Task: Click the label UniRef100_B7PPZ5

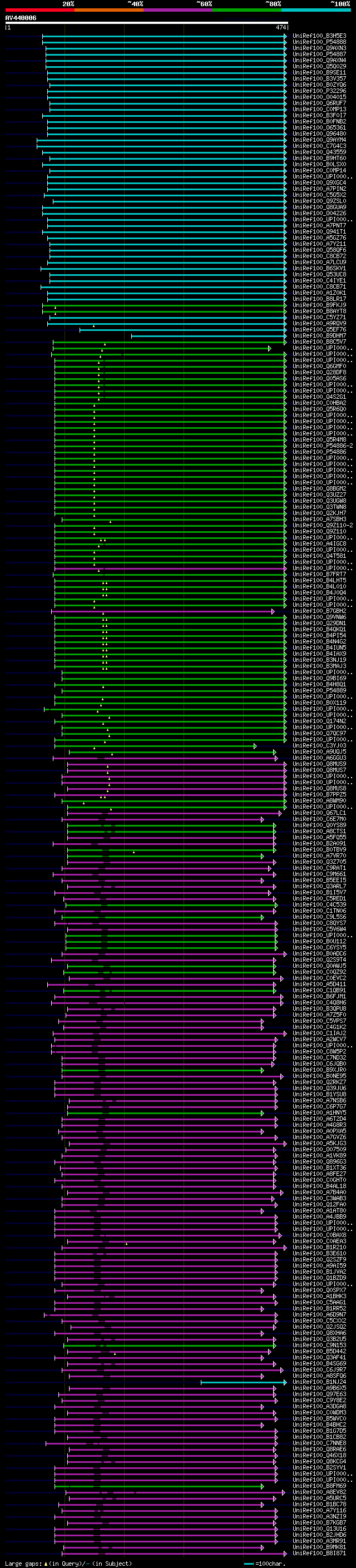Action: [x=319, y=794]
